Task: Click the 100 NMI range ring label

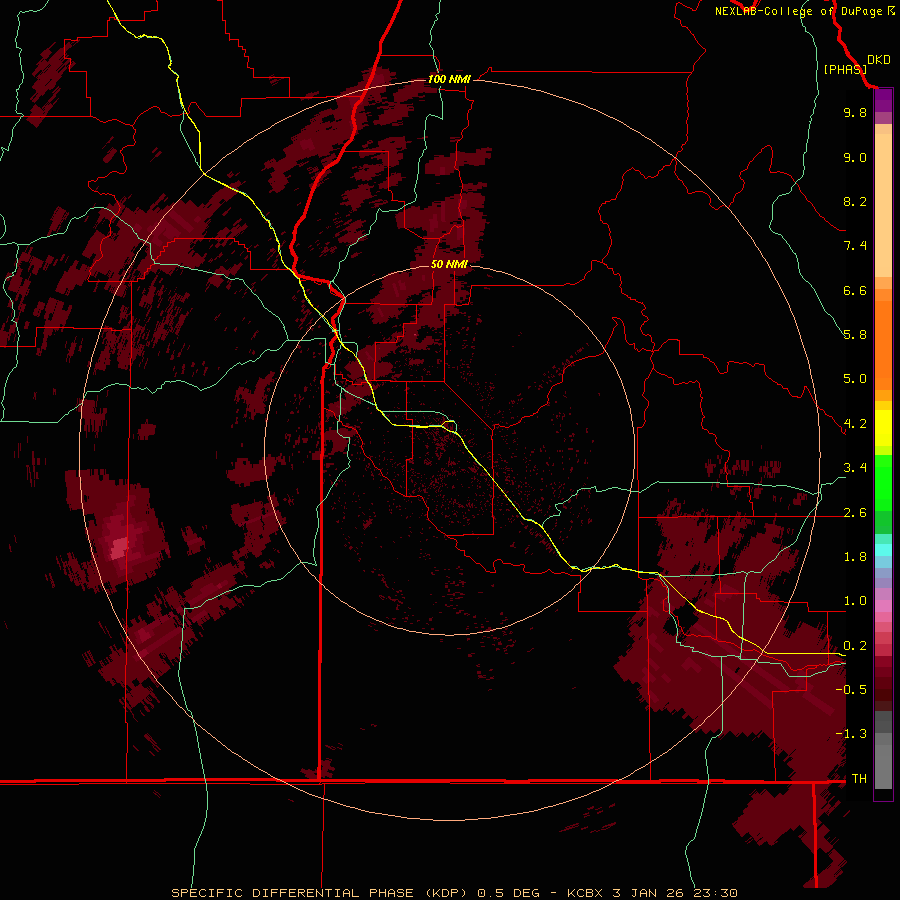Action: (x=449, y=79)
